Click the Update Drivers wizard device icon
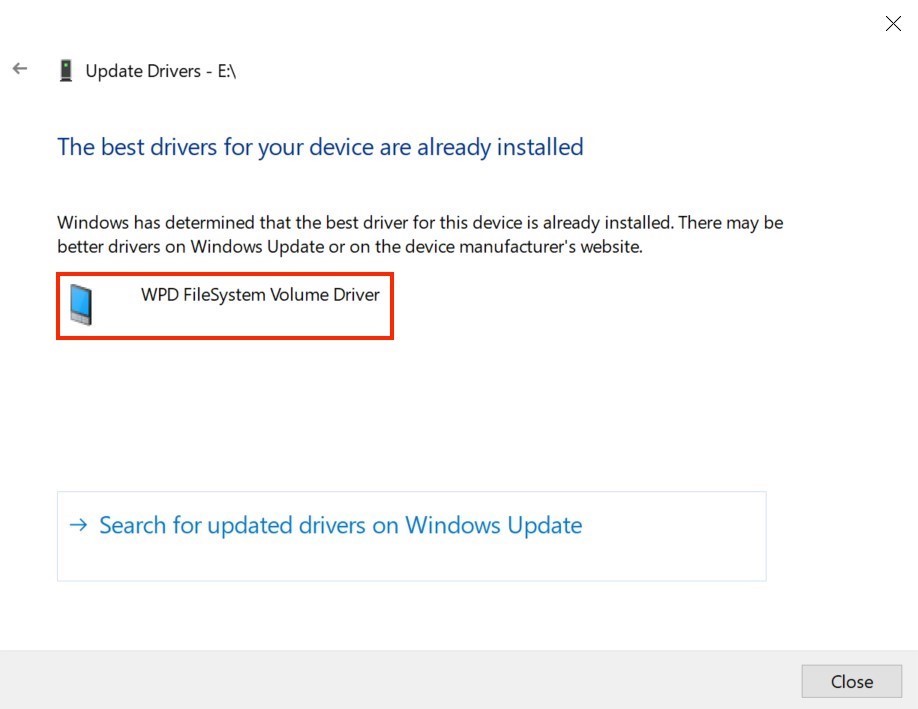This screenshot has width=918, height=709. (x=66, y=69)
